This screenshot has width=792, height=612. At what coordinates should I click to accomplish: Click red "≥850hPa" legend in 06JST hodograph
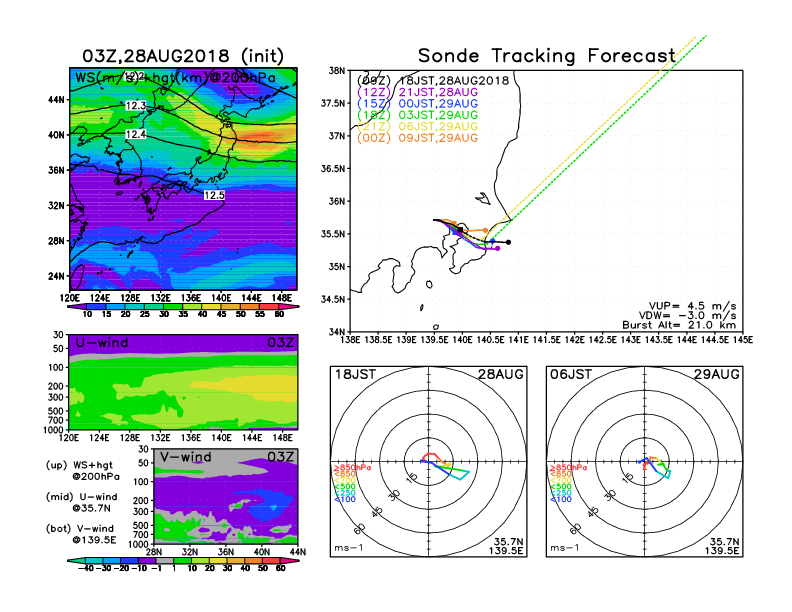point(569,468)
